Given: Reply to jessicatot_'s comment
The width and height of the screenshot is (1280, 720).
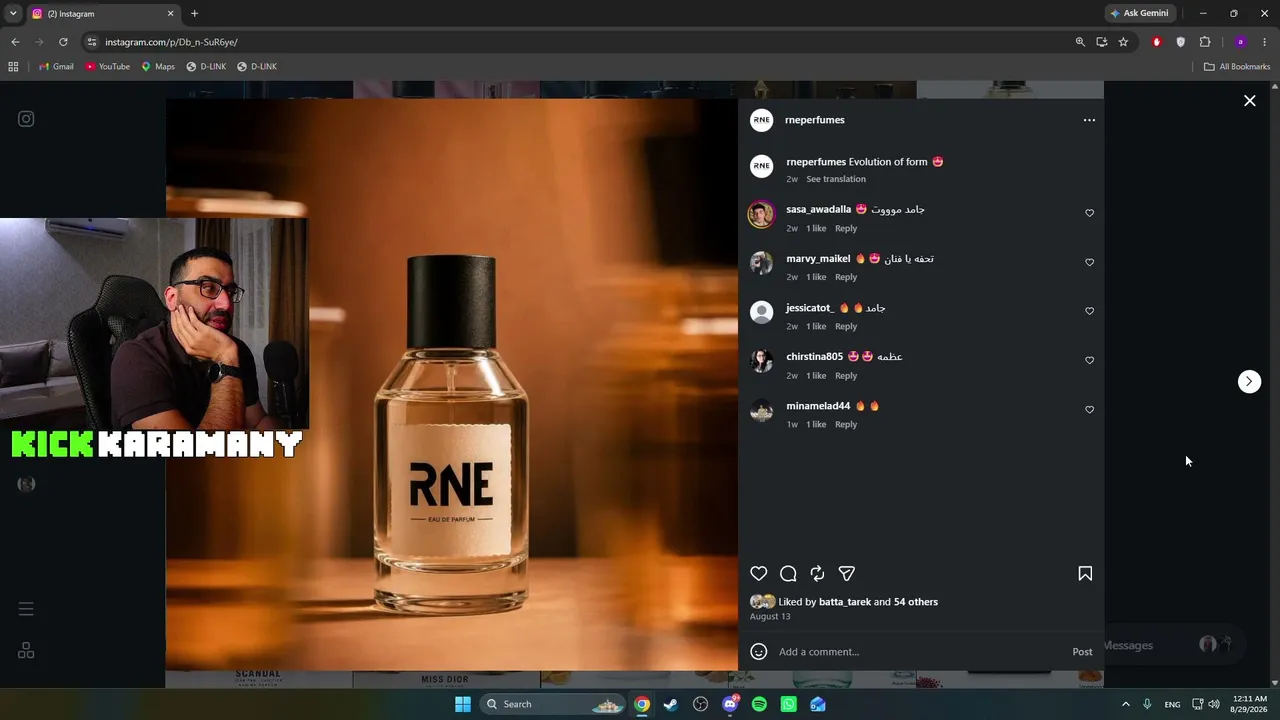Looking at the screenshot, I should tap(846, 326).
